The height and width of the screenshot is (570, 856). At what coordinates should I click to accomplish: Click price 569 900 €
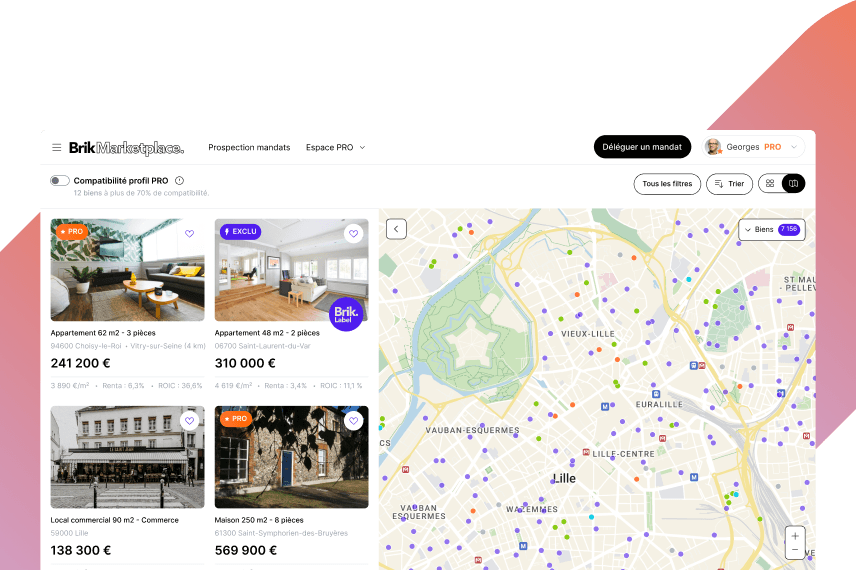point(246,551)
